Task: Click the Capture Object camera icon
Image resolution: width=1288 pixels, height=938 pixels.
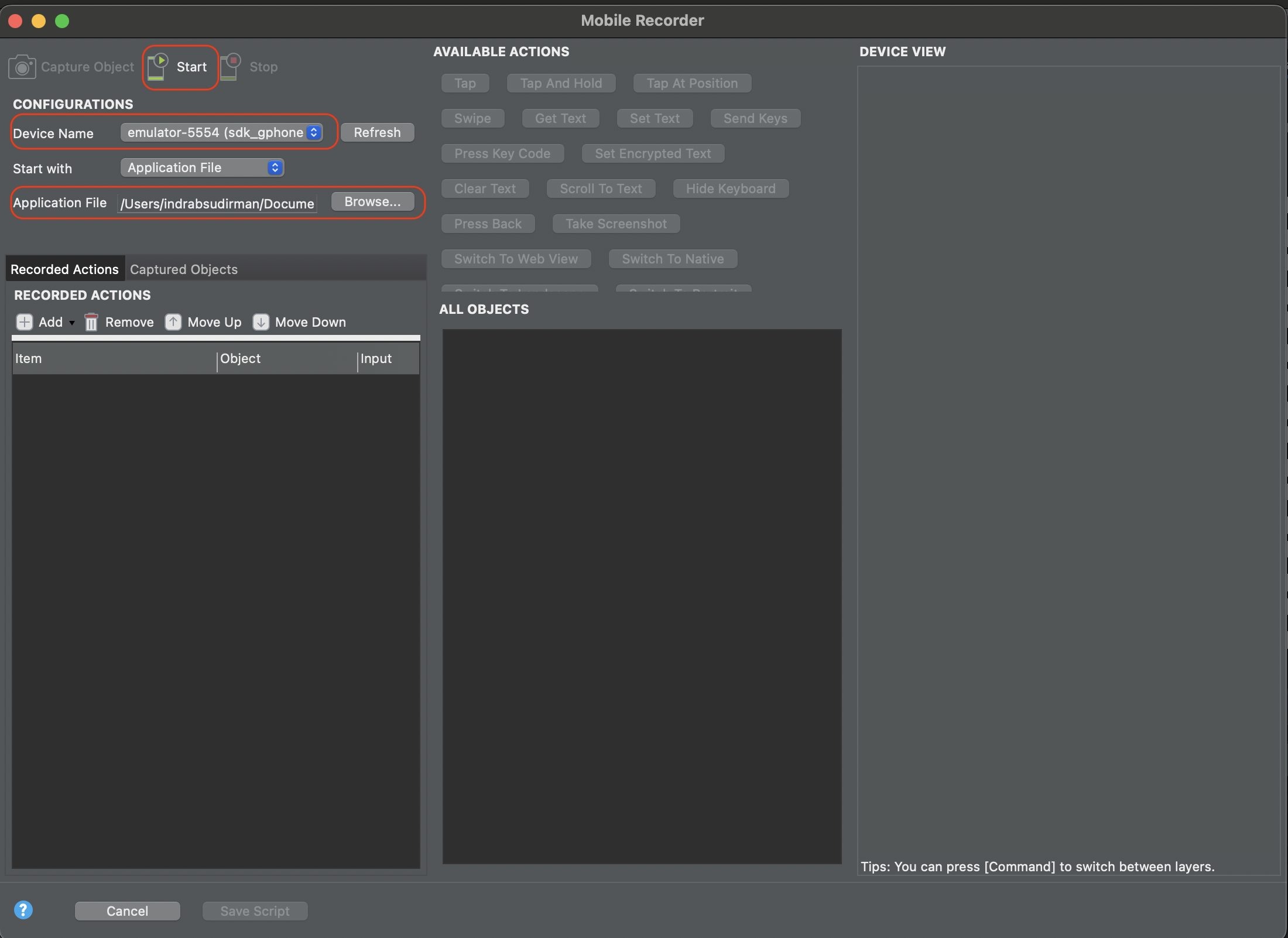Action: (22, 67)
